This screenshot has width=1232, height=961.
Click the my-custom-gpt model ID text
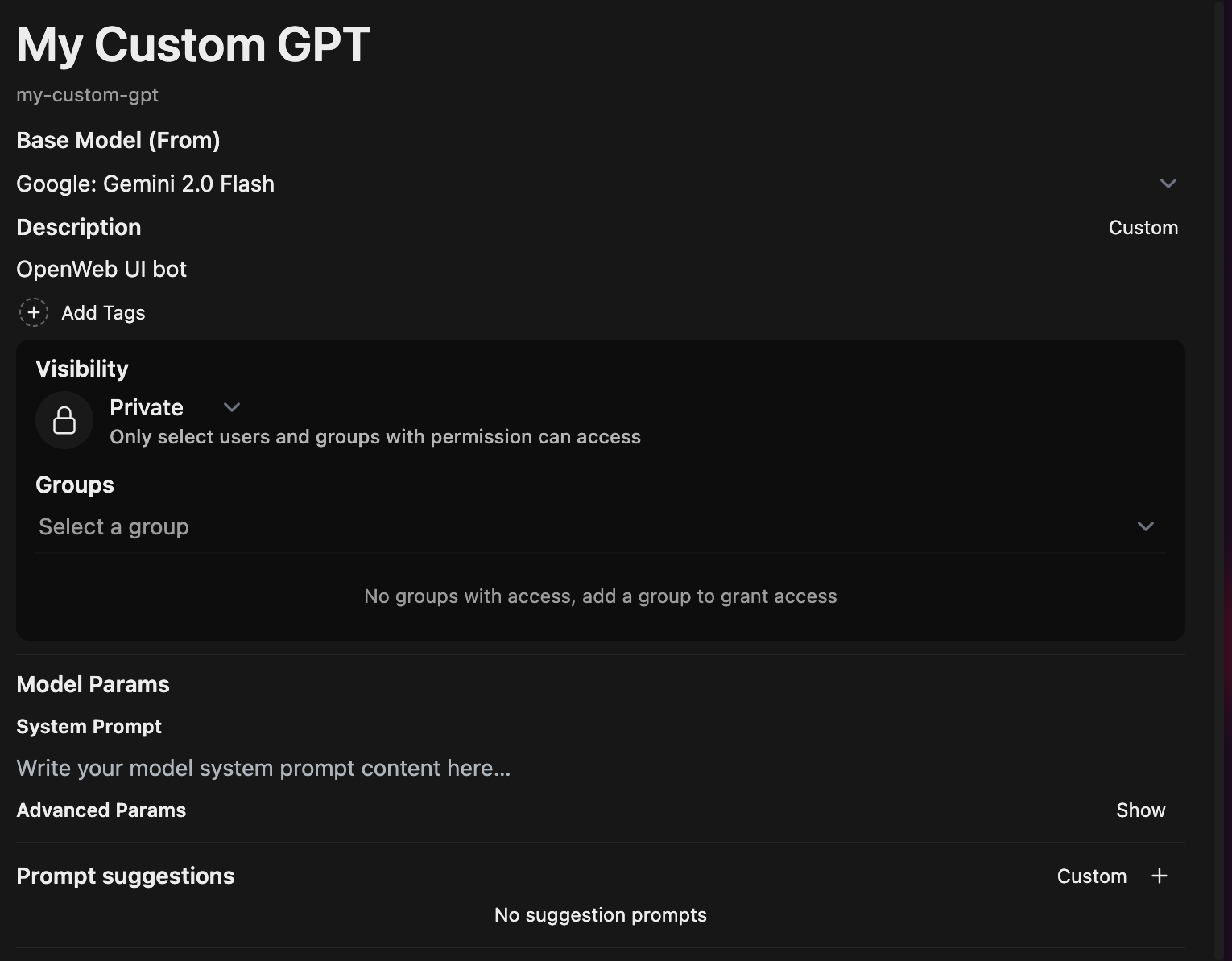click(87, 95)
